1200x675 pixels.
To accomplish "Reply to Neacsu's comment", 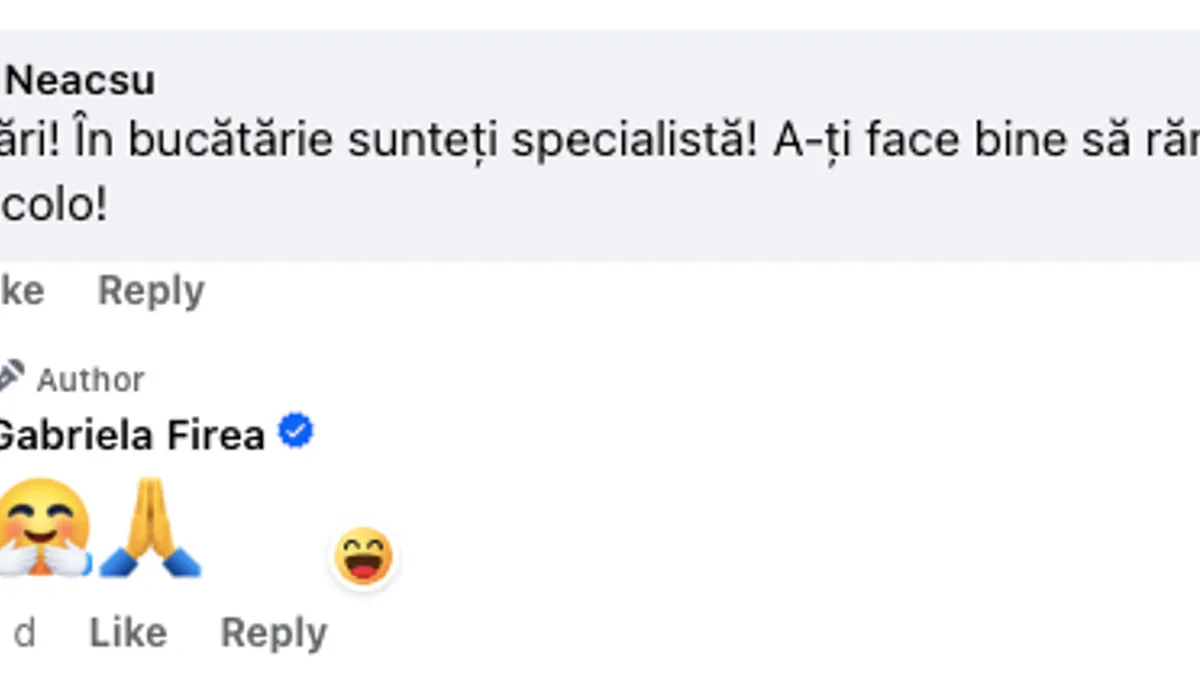I will tap(151, 291).
